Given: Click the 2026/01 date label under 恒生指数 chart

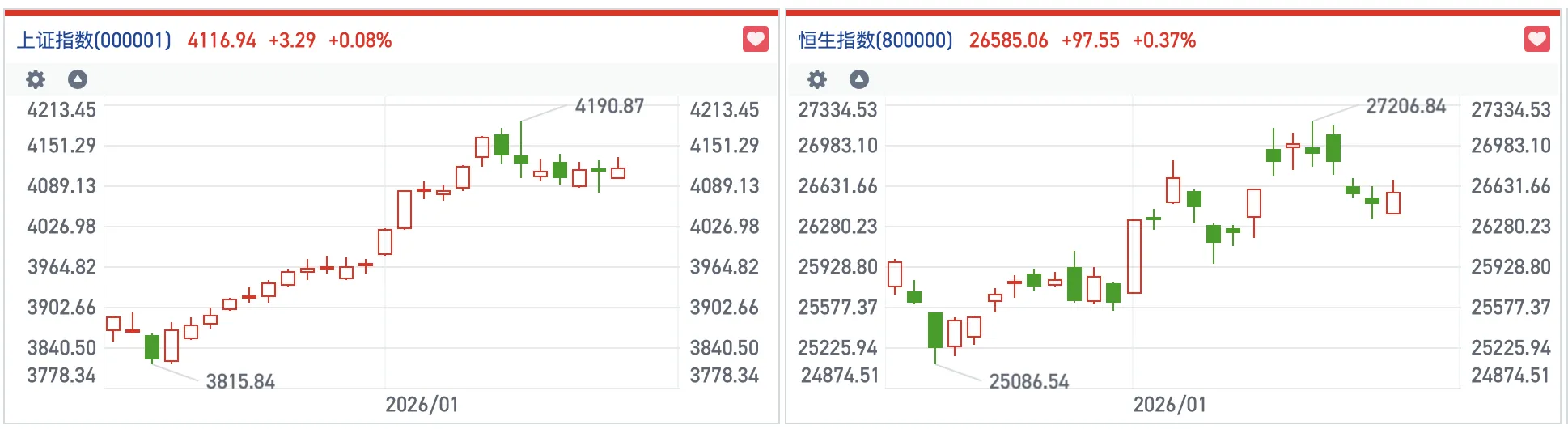Looking at the screenshot, I should point(1169,405).
